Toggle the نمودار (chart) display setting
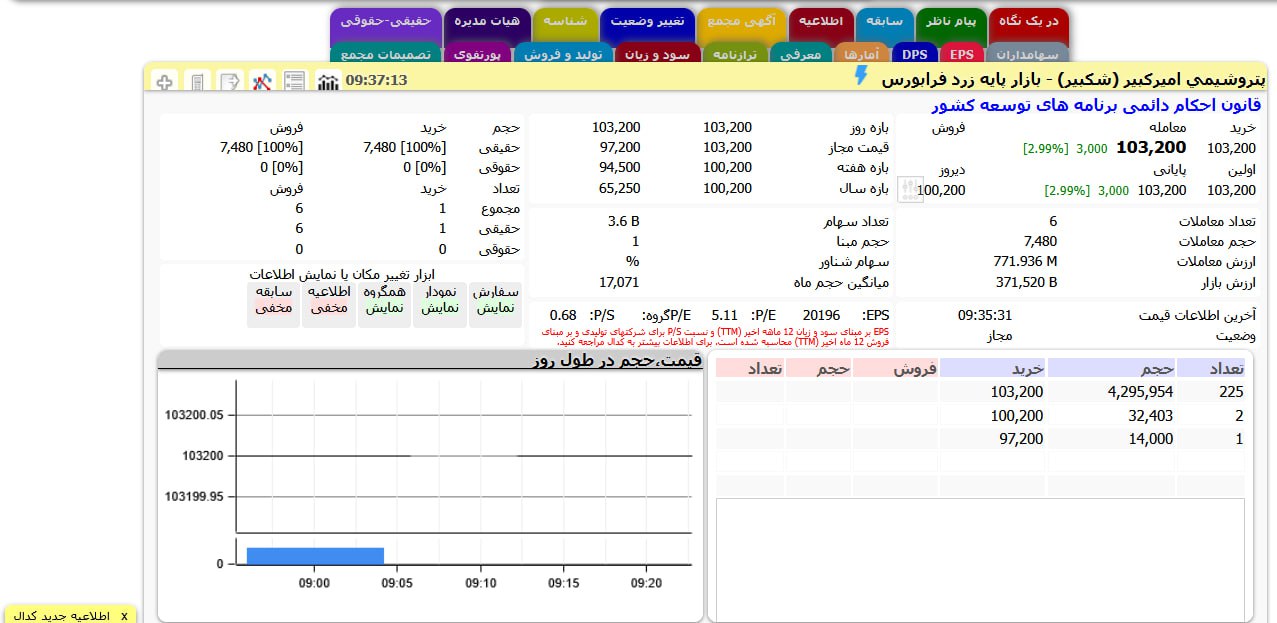 [439, 300]
